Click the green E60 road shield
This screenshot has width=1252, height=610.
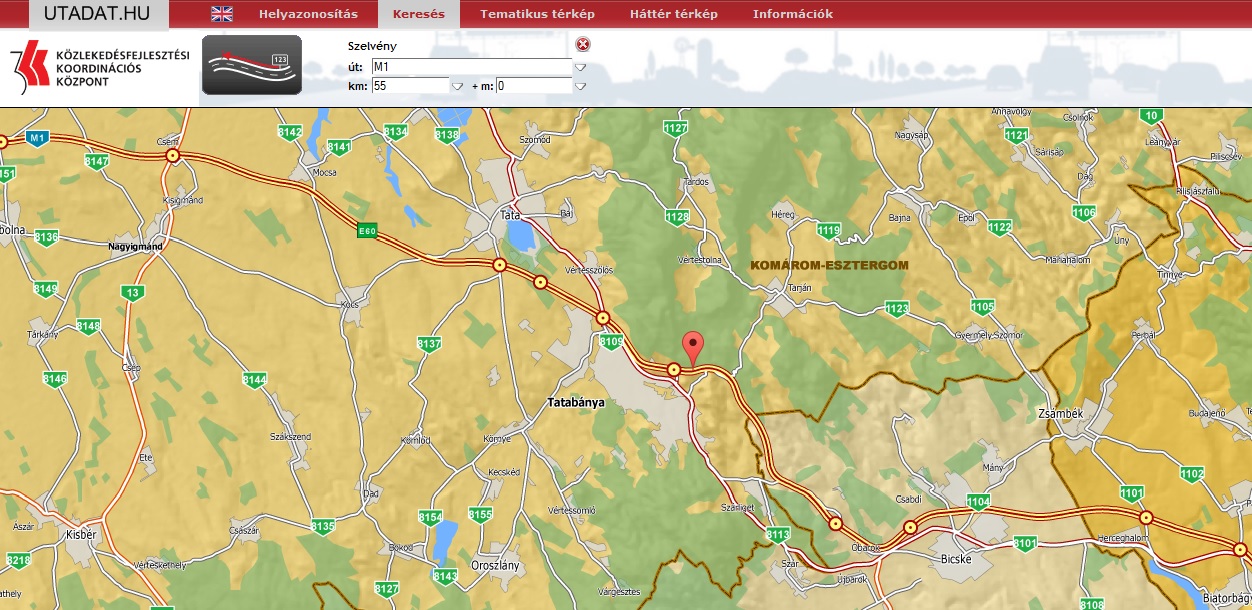point(368,230)
